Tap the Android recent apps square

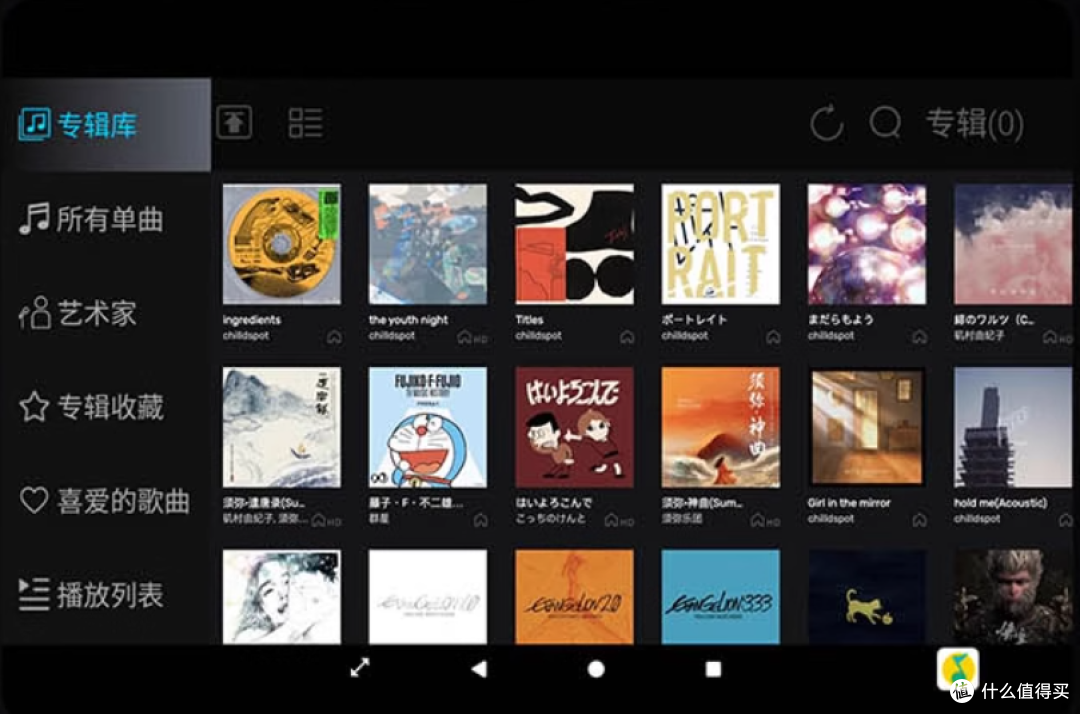point(714,669)
